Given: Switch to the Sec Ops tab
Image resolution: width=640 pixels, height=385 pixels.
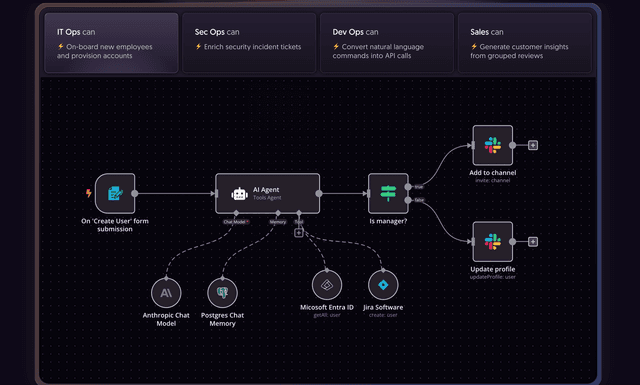Looking at the screenshot, I should (x=249, y=43).
